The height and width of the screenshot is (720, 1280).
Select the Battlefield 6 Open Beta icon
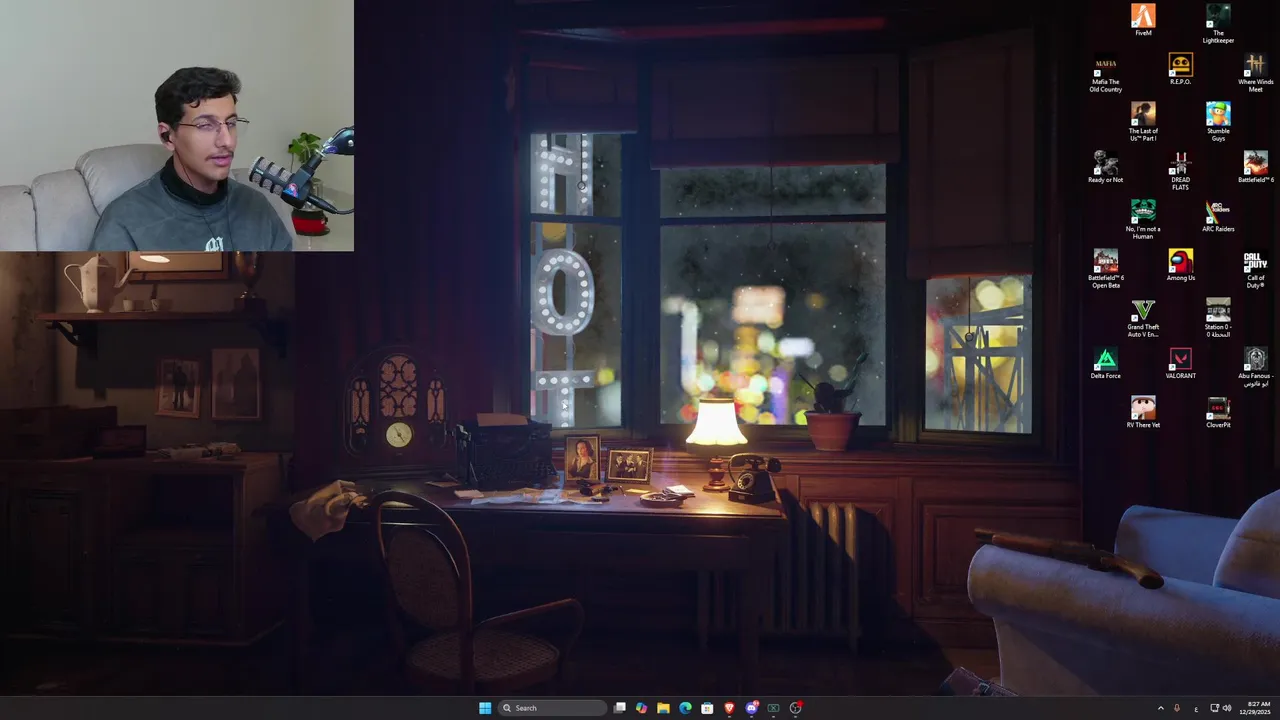pos(1105,269)
